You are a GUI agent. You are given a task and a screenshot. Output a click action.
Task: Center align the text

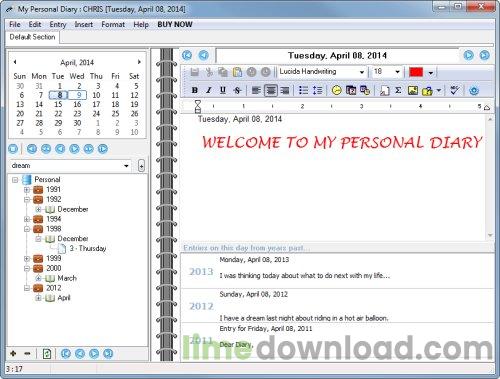(271, 90)
